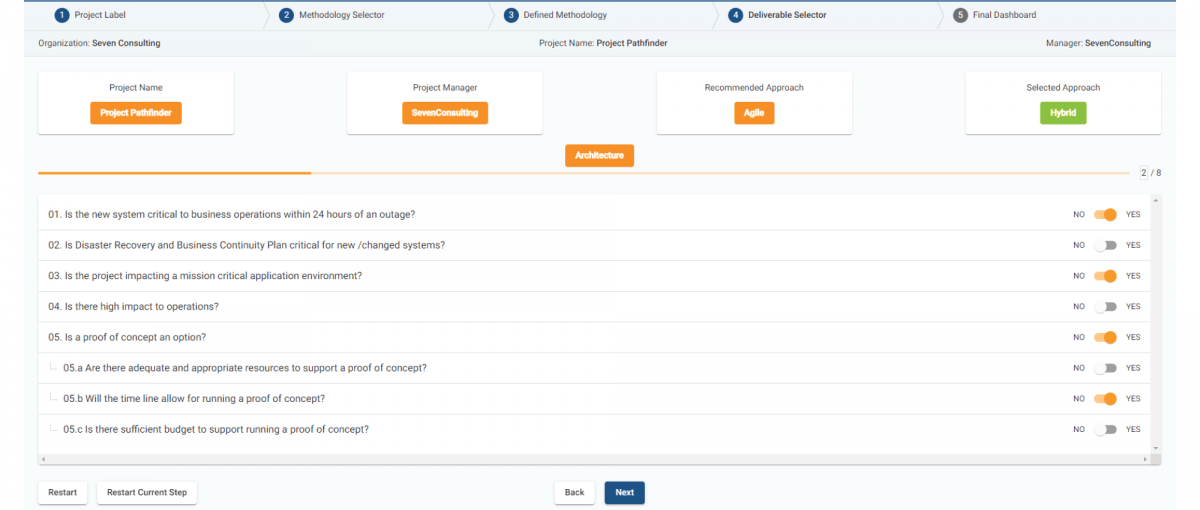This screenshot has height=510, width=1200.
Task: Click question 02 text about Disaster Recovery
Action: click(x=247, y=245)
